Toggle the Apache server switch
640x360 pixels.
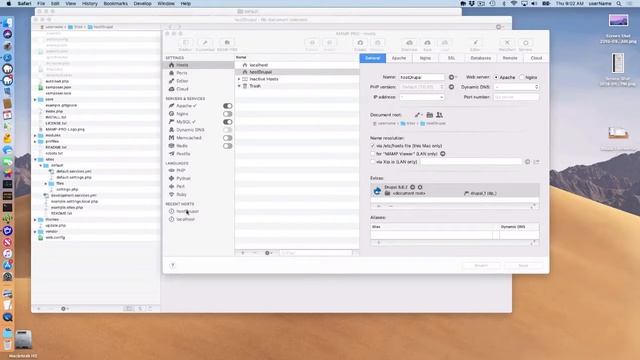pyautogui.click(x=227, y=106)
